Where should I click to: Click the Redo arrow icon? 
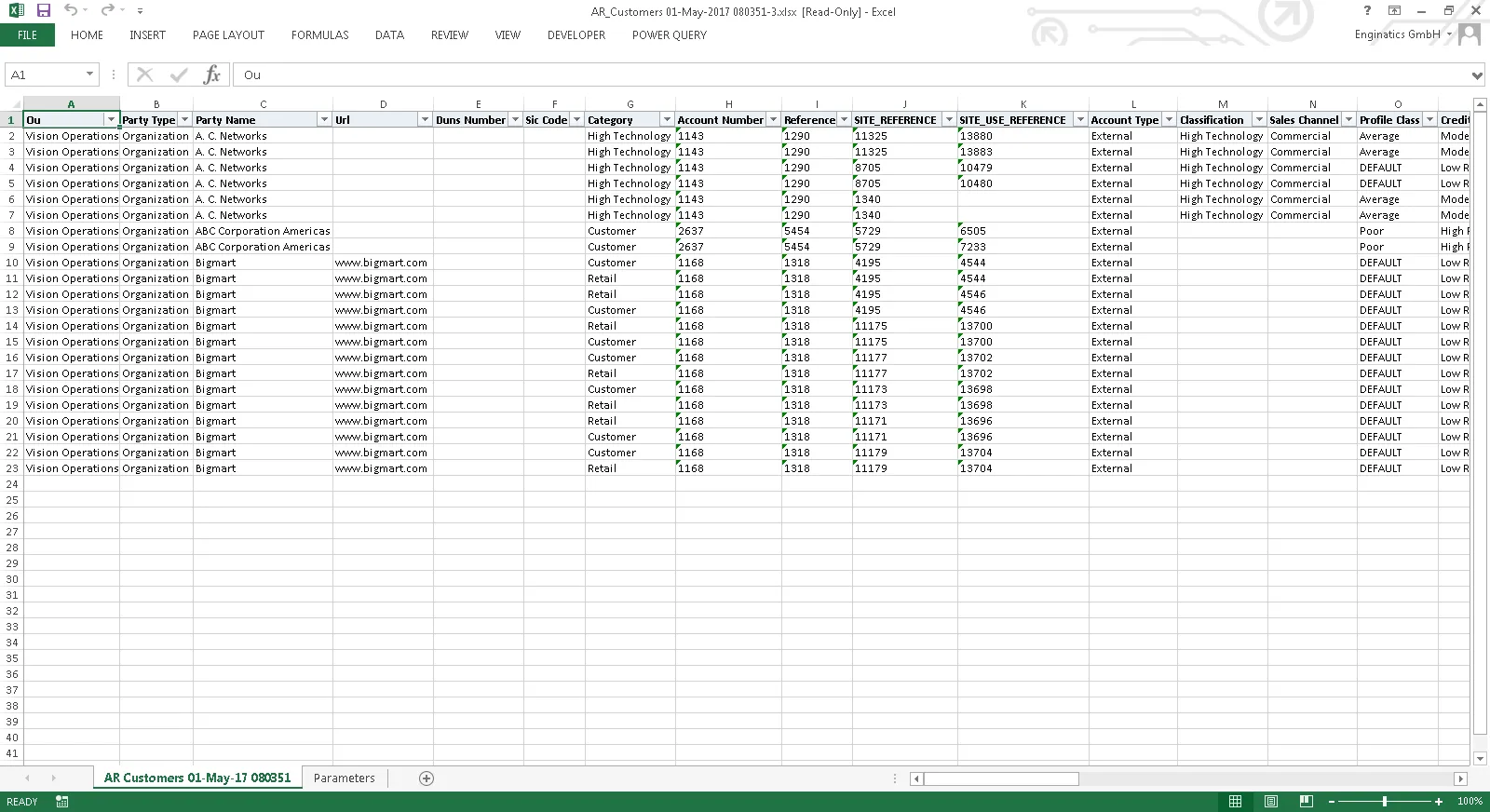pos(107,10)
